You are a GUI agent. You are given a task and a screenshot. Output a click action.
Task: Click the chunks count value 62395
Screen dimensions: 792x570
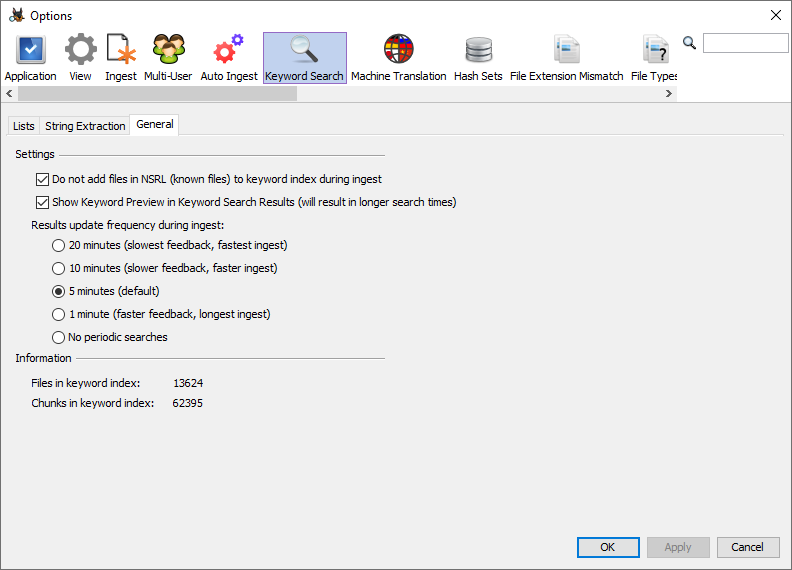187,403
